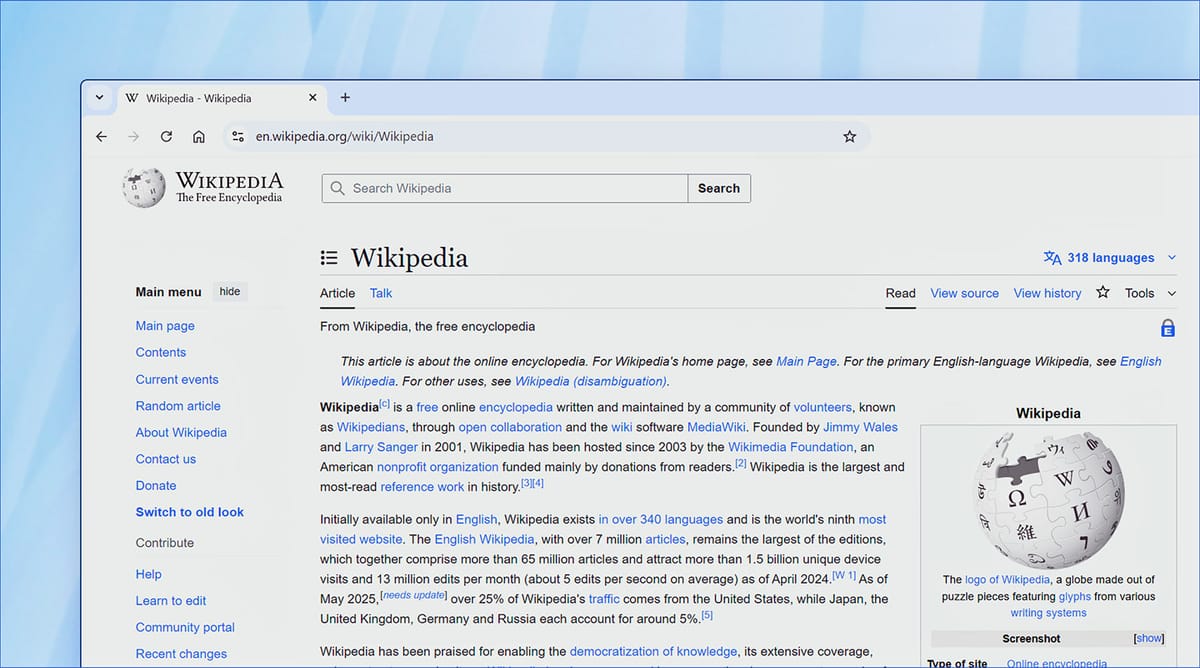
Task: Show the Screenshot in the infobox
Action: click(1148, 638)
